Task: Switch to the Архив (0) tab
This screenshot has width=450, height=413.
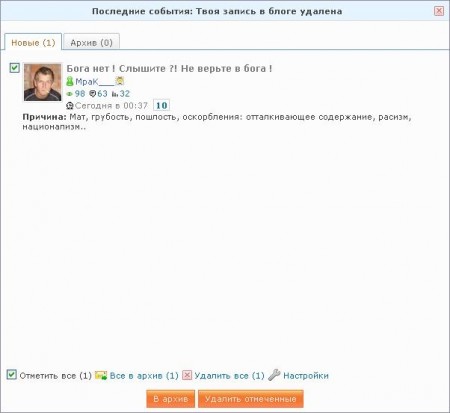Action: pos(91,42)
